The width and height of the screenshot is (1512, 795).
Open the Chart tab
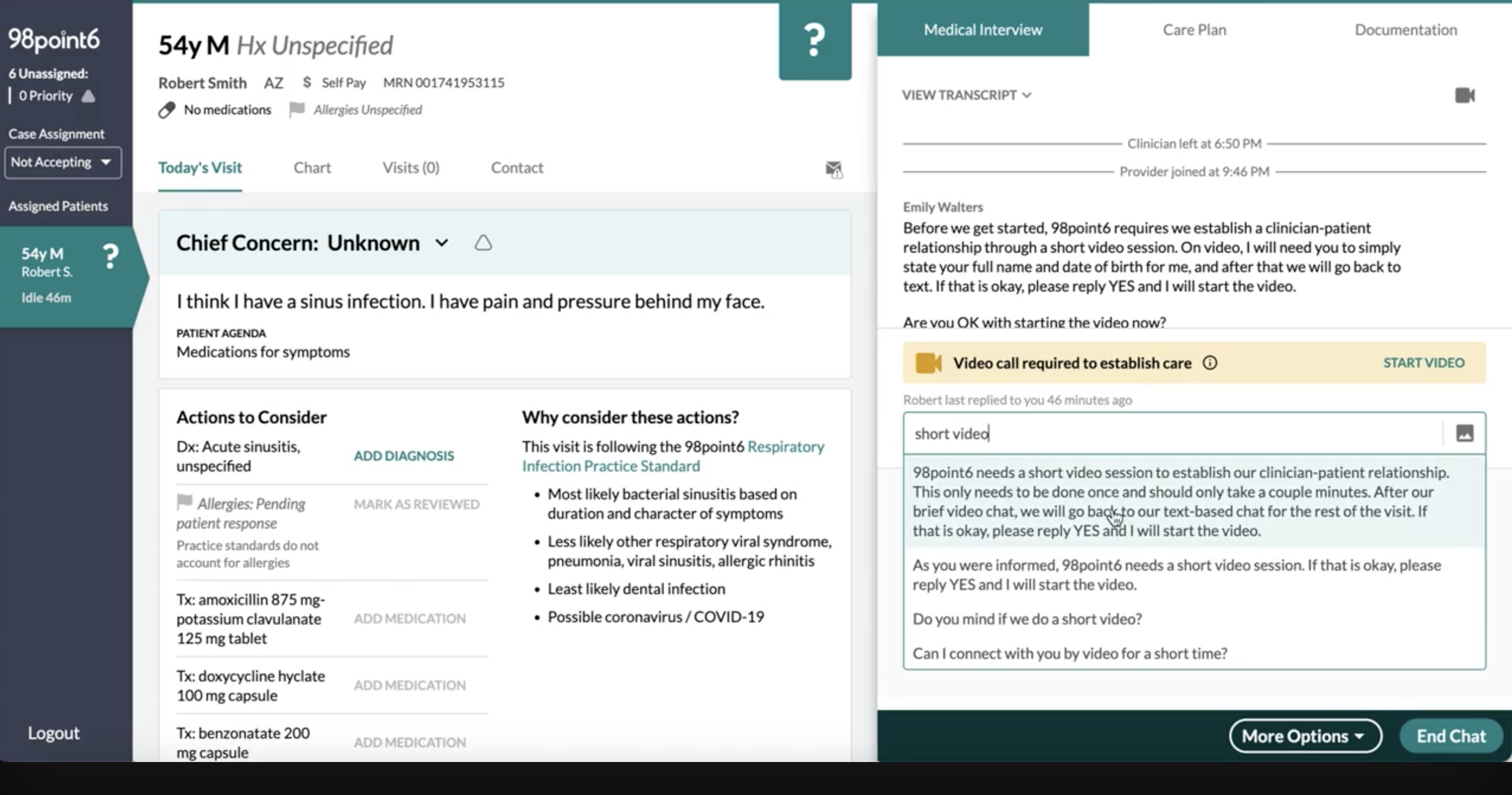click(312, 168)
